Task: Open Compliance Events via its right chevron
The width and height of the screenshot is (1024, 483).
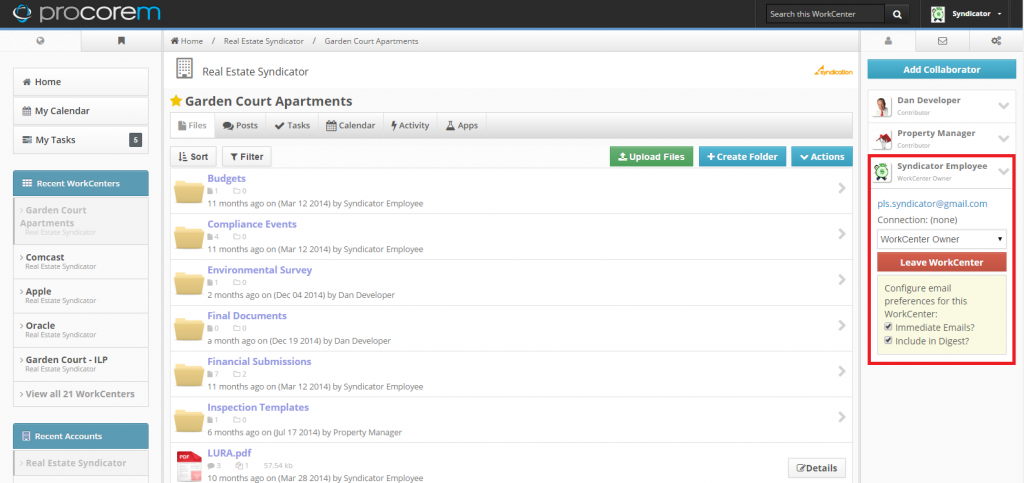Action: pyautogui.click(x=842, y=234)
